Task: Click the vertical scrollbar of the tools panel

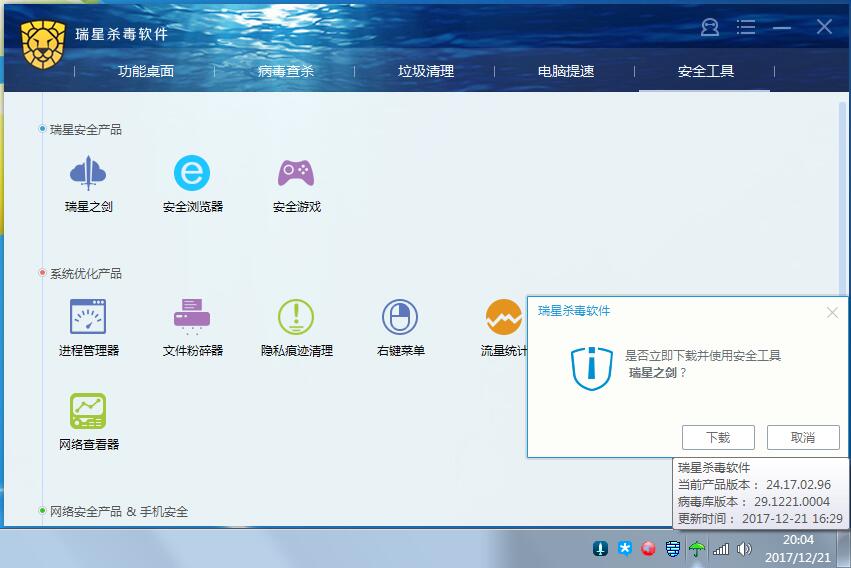Action: (x=842, y=198)
